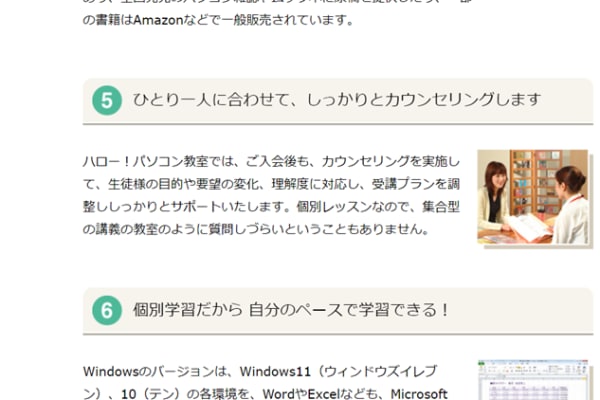600x400 pixels.
Task: Click line starting '整ししっかりとサポートいたします'
Action: pos(271,207)
